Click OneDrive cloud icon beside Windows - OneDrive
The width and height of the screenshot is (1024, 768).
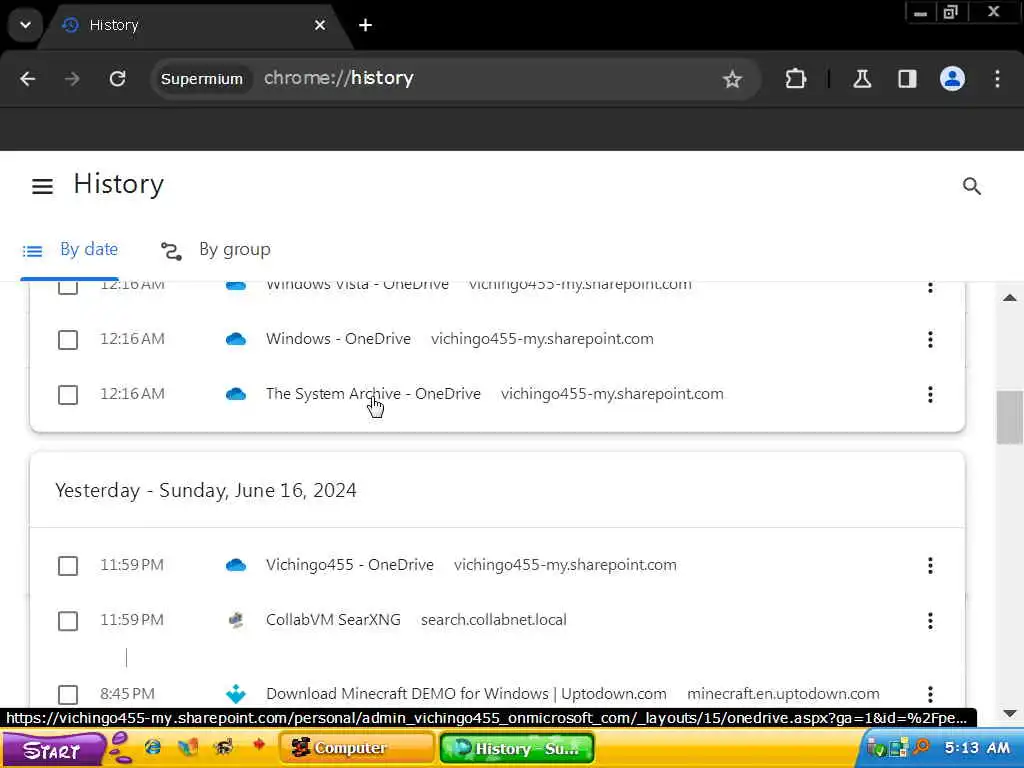pyautogui.click(x=236, y=339)
